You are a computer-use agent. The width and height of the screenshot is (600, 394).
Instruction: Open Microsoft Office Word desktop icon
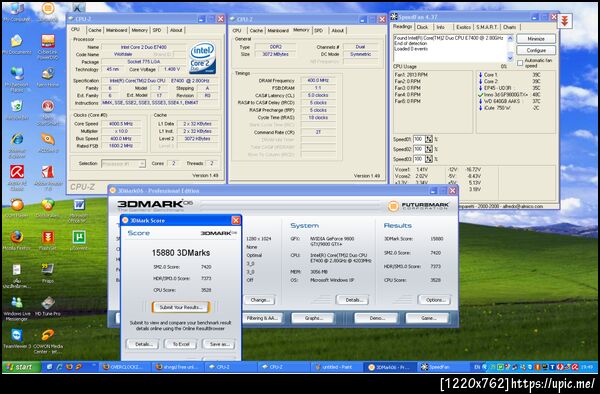tap(79, 210)
